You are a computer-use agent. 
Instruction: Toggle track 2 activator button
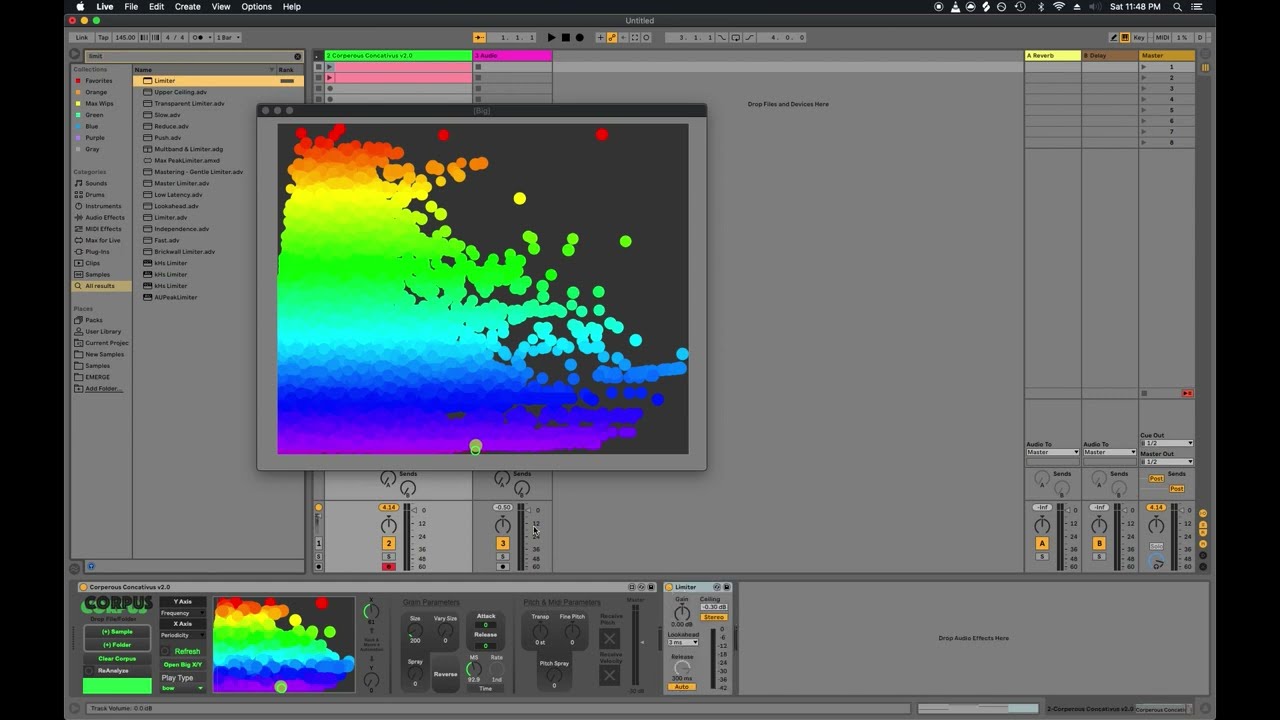coord(389,544)
